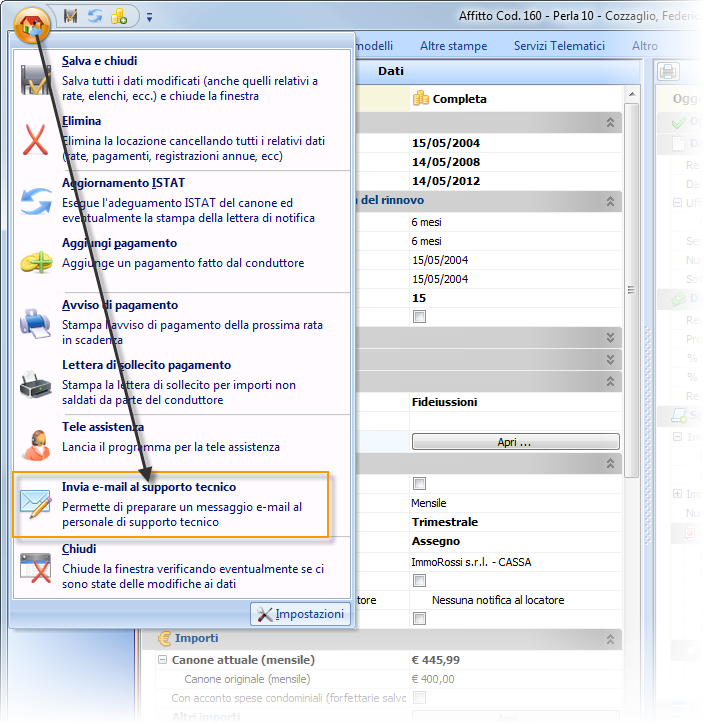704x724 pixels.
Task: Click the Trimestrale value
Action: [445, 522]
